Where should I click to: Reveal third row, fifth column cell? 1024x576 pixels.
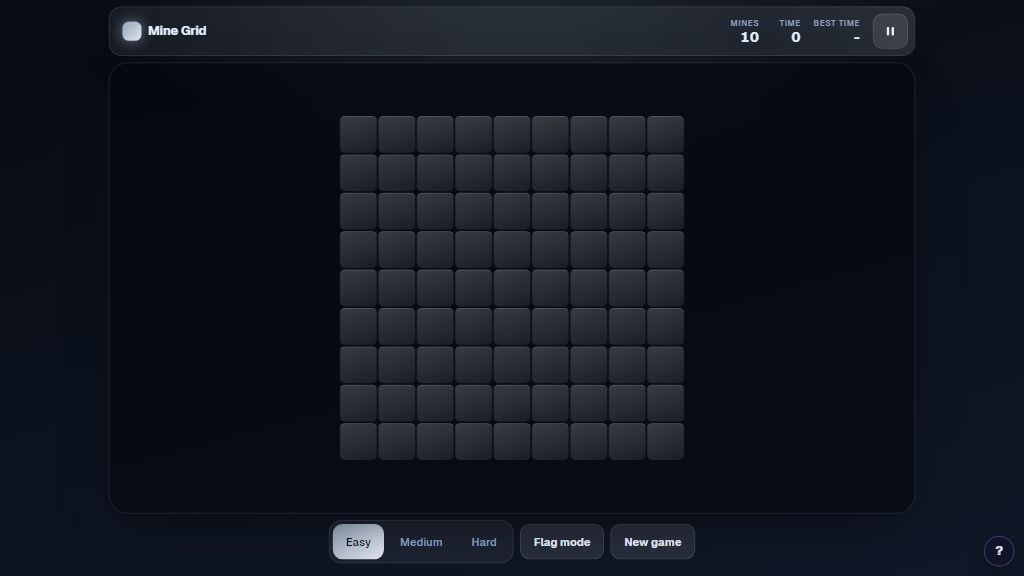pyautogui.click(x=512, y=211)
